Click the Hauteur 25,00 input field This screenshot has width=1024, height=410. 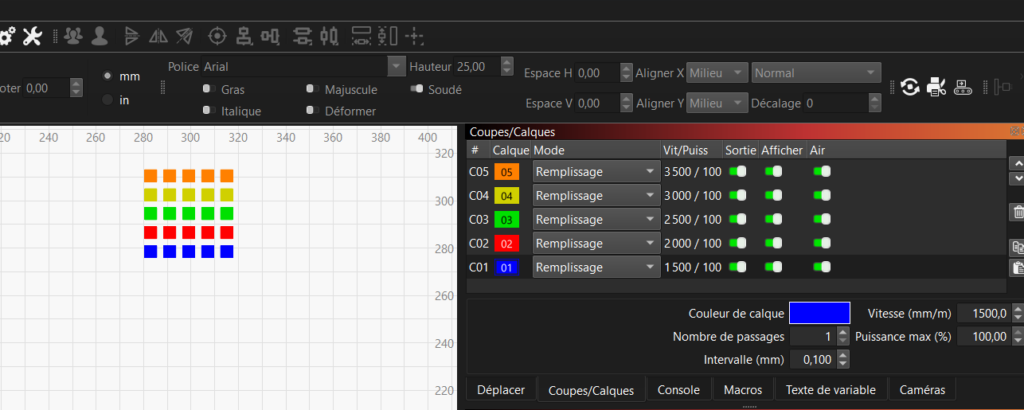pyautogui.click(x=477, y=67)
